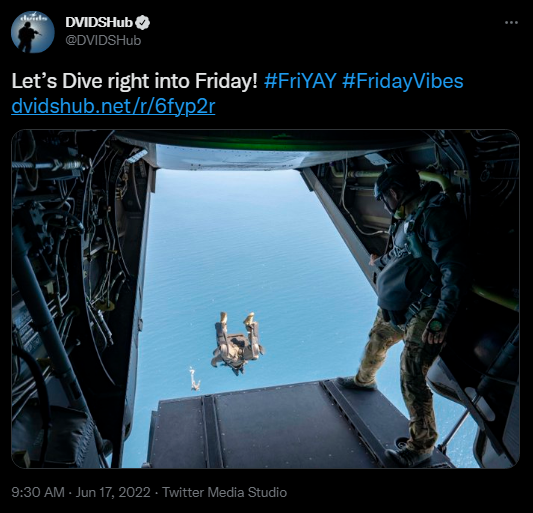Screen dimensions: 533x513
Task: Click the nearest freefalling skydiver in the photo
Action: tap(238, 343)
